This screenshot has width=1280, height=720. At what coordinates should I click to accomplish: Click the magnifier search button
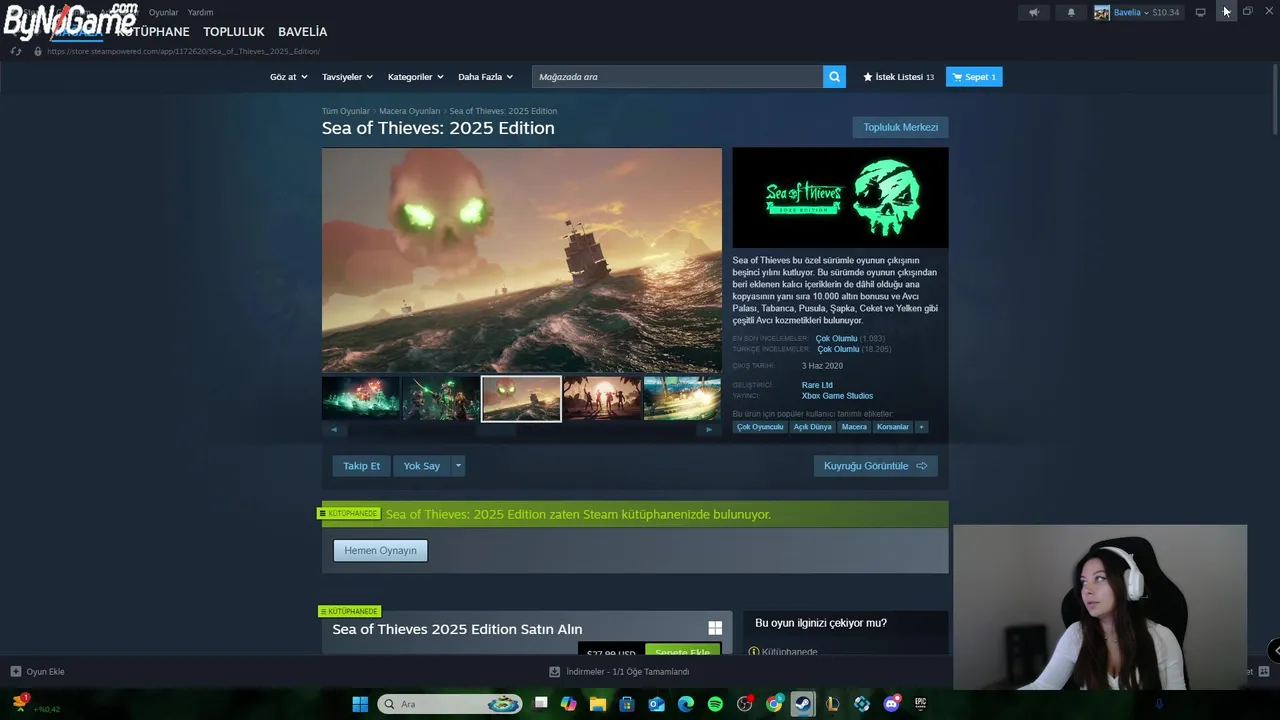[x=834, y=77]
